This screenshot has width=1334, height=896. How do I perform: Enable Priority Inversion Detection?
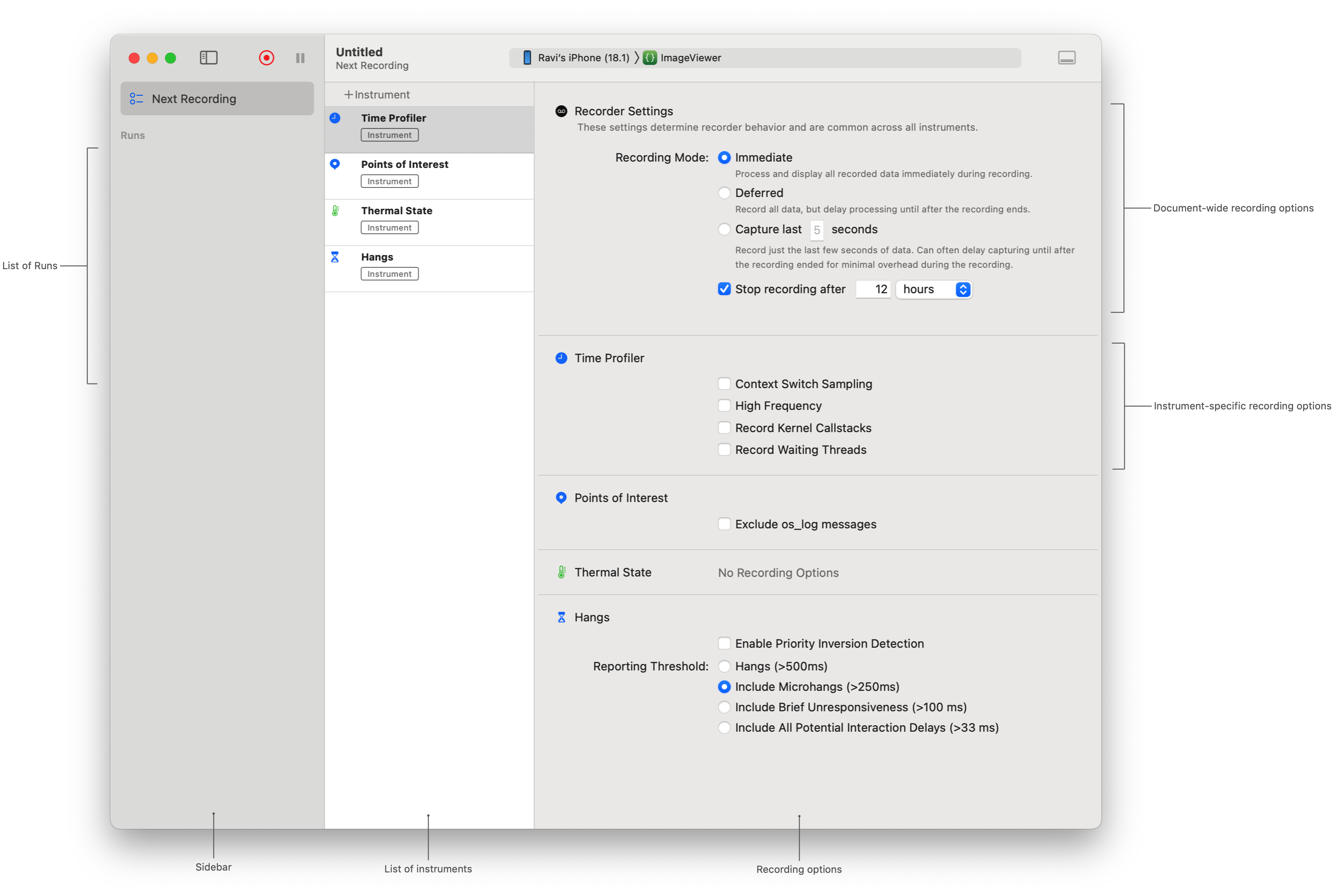(724, 643)
